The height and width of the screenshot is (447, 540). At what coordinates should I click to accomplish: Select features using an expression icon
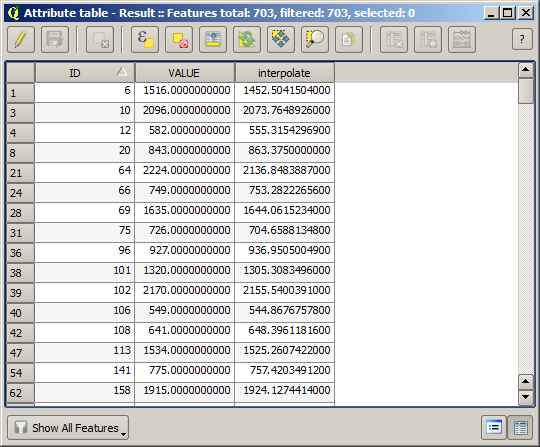[145, 40]
